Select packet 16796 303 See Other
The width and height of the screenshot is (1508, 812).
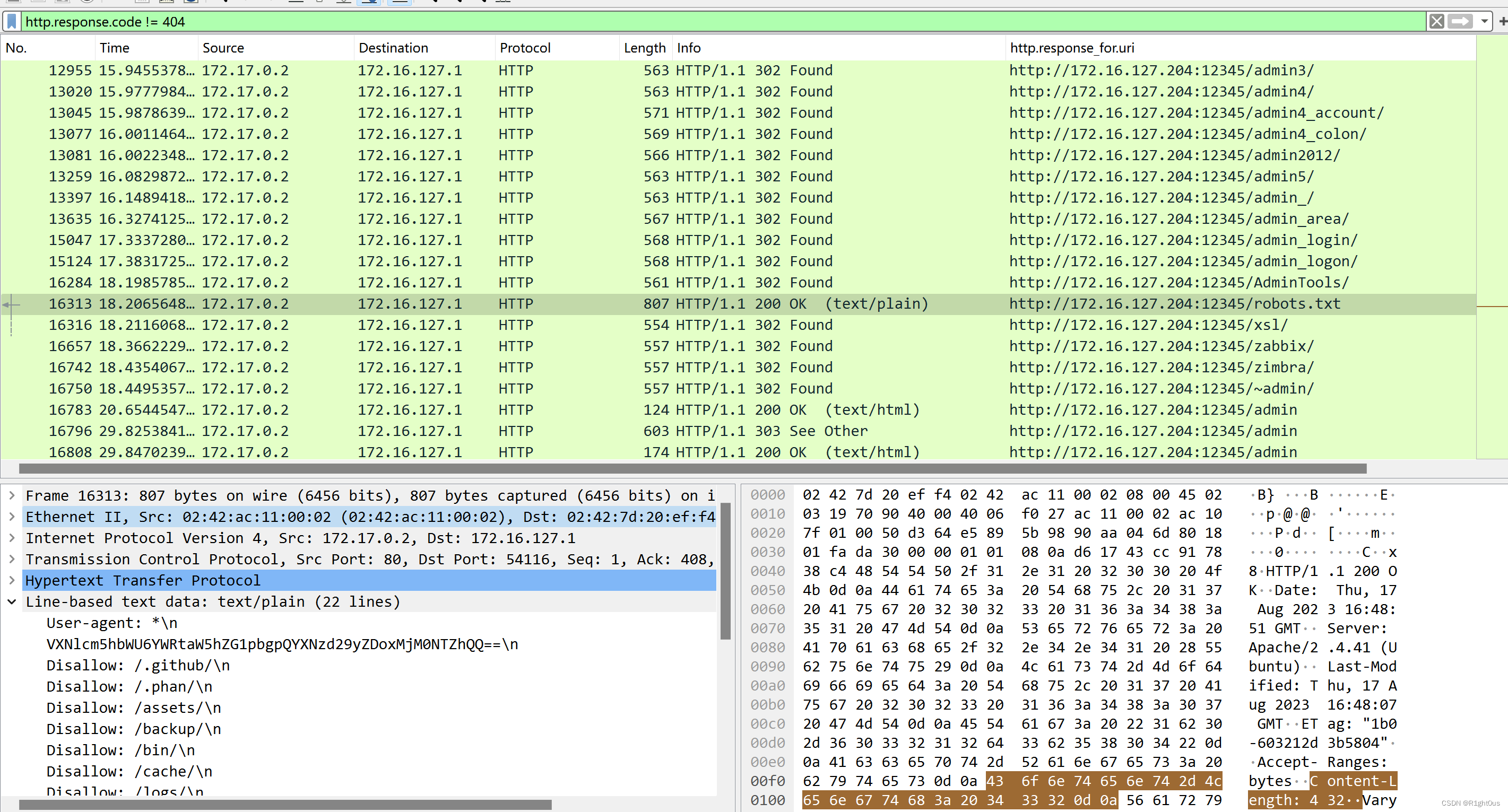pyautogui.click(x=738, y=431)
